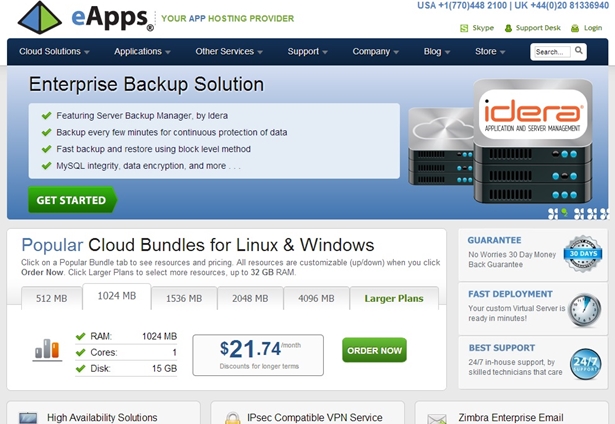Click the 'Disk: 15 GB' row
Screen dimensions: 615x424
pyautogui.click(x=126, y=368)
